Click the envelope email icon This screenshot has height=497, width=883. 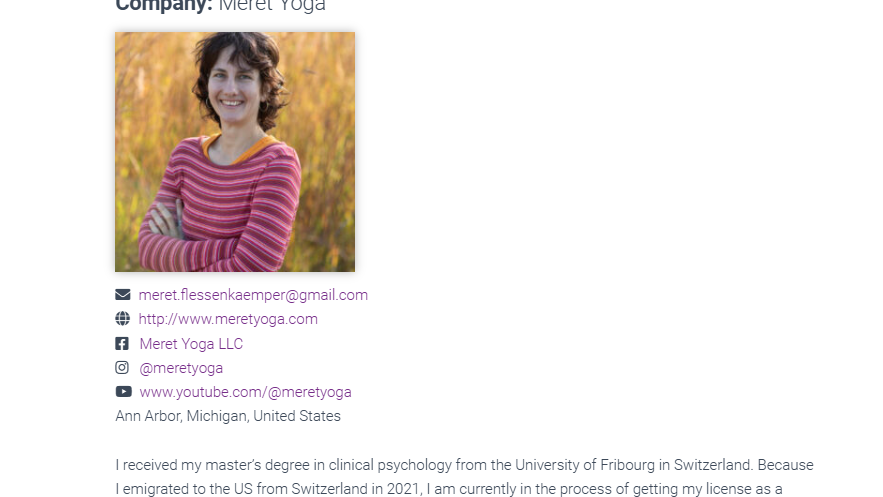[x=123, y=294]
